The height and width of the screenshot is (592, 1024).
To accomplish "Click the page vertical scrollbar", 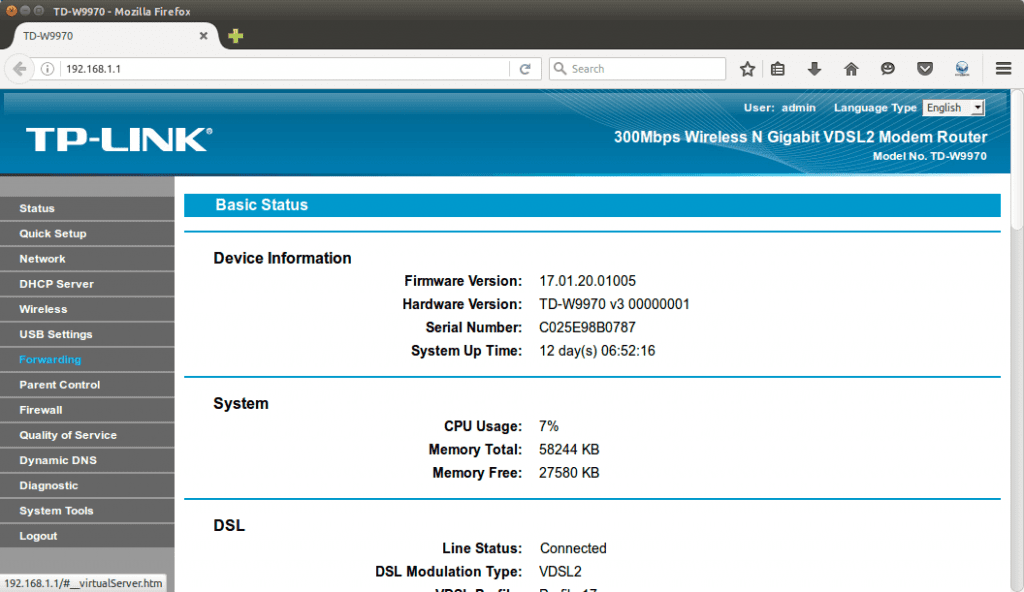I will pos(1017,160).
